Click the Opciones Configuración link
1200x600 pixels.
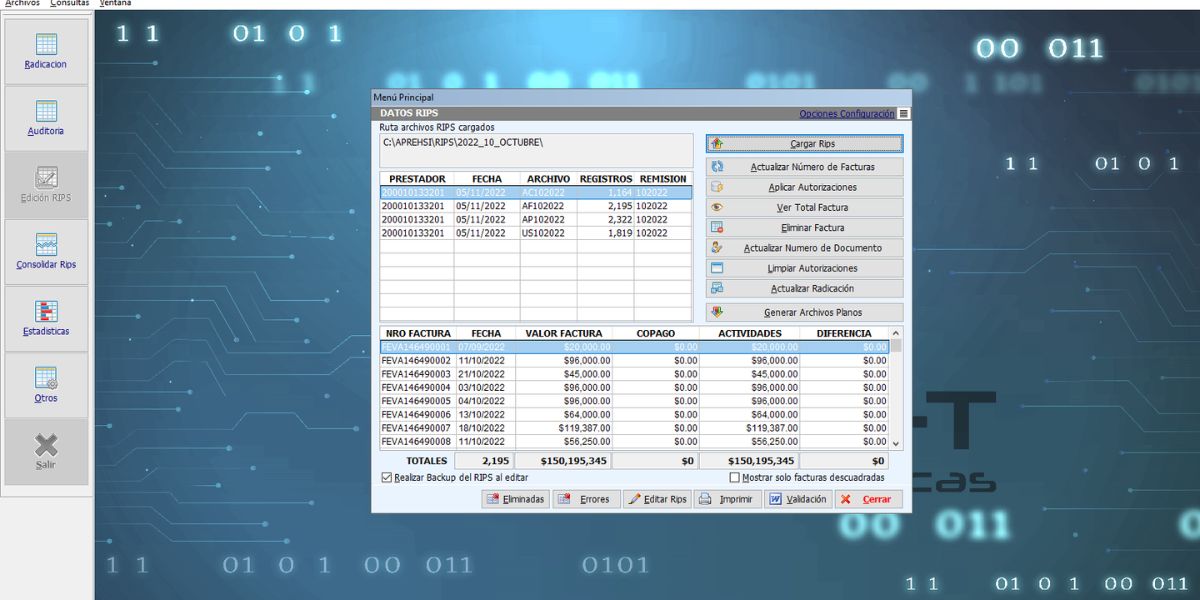(x=846, y=114)
